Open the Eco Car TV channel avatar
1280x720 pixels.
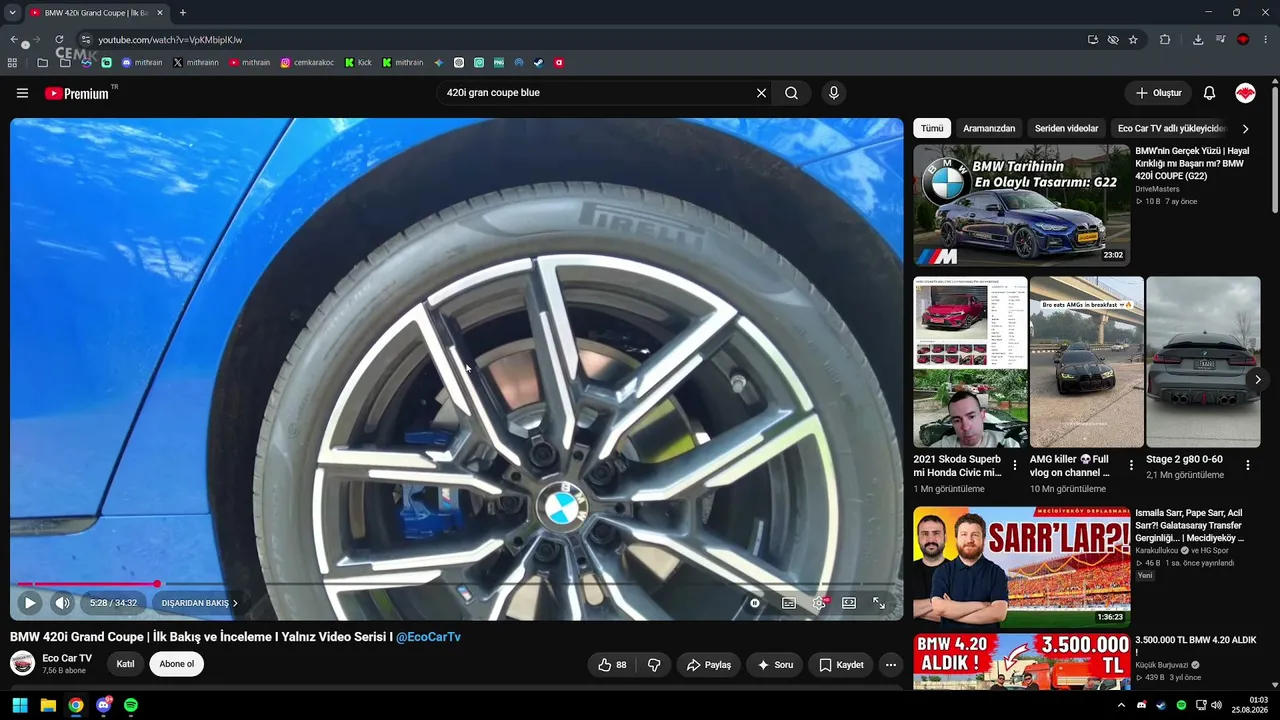coord(22,663)
